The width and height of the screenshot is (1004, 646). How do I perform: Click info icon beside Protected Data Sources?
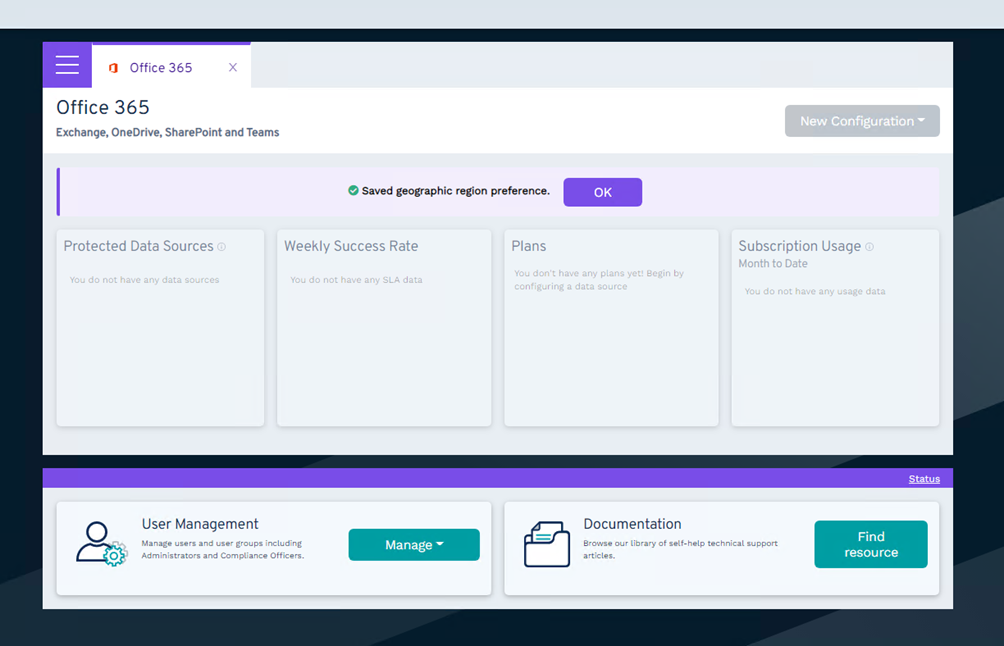222,247
